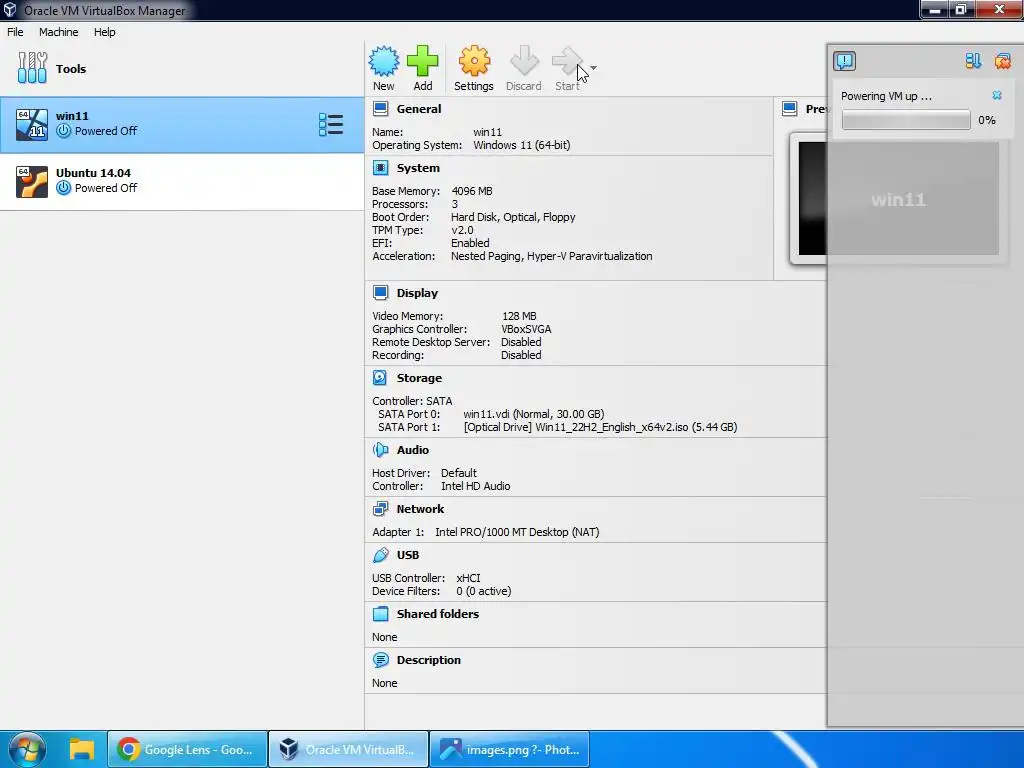The height and width of the screenshot is (768, 1024).
Task: Click the Storage disk icon
Action: tap(380, 377)
